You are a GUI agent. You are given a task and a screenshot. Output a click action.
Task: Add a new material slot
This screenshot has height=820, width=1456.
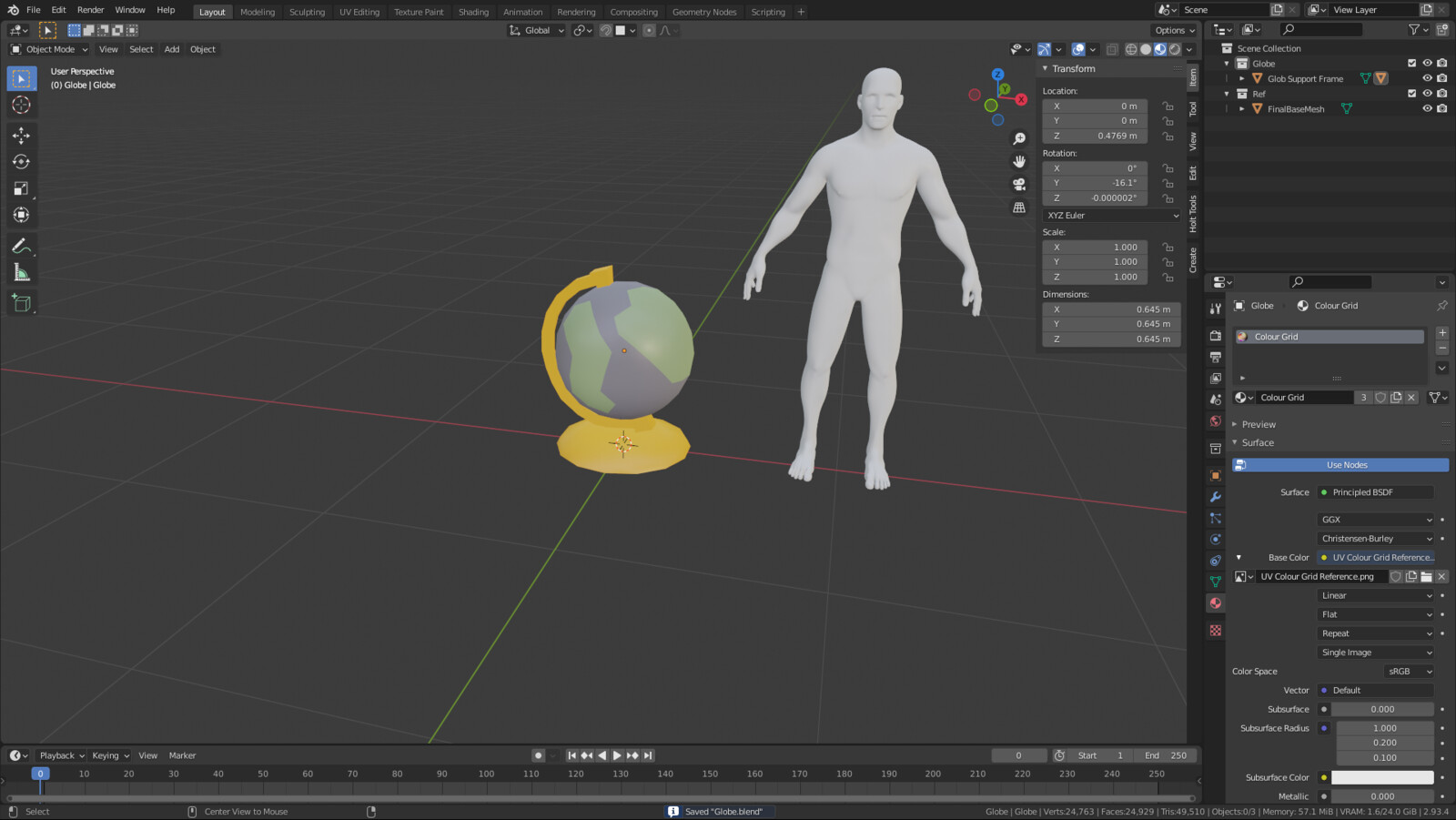1442,332
